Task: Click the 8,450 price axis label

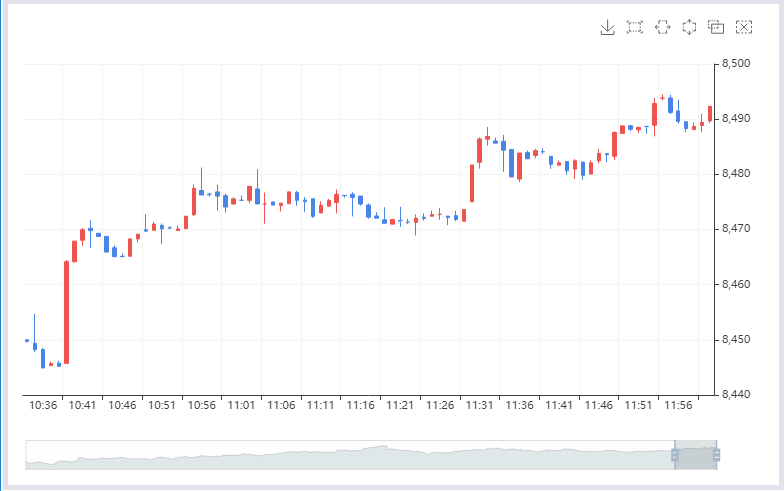Action: click(x=736, y=340)
